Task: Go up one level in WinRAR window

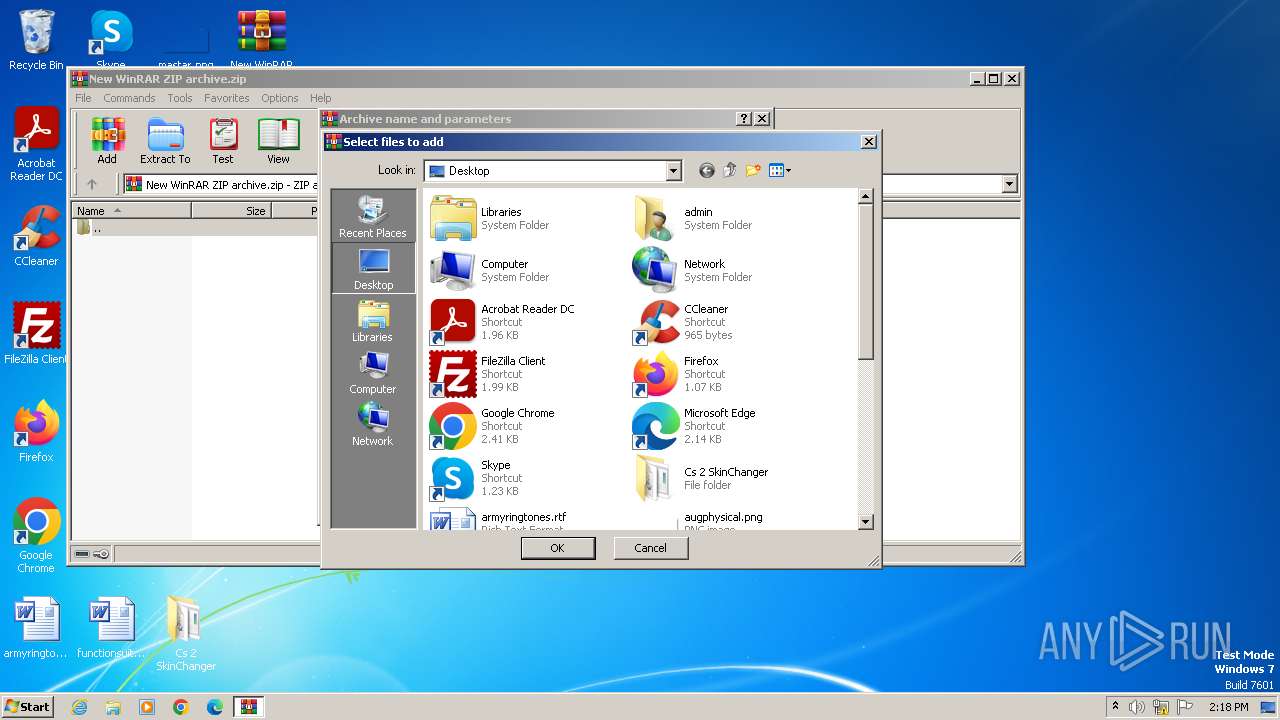Action: tap(92, 184)
